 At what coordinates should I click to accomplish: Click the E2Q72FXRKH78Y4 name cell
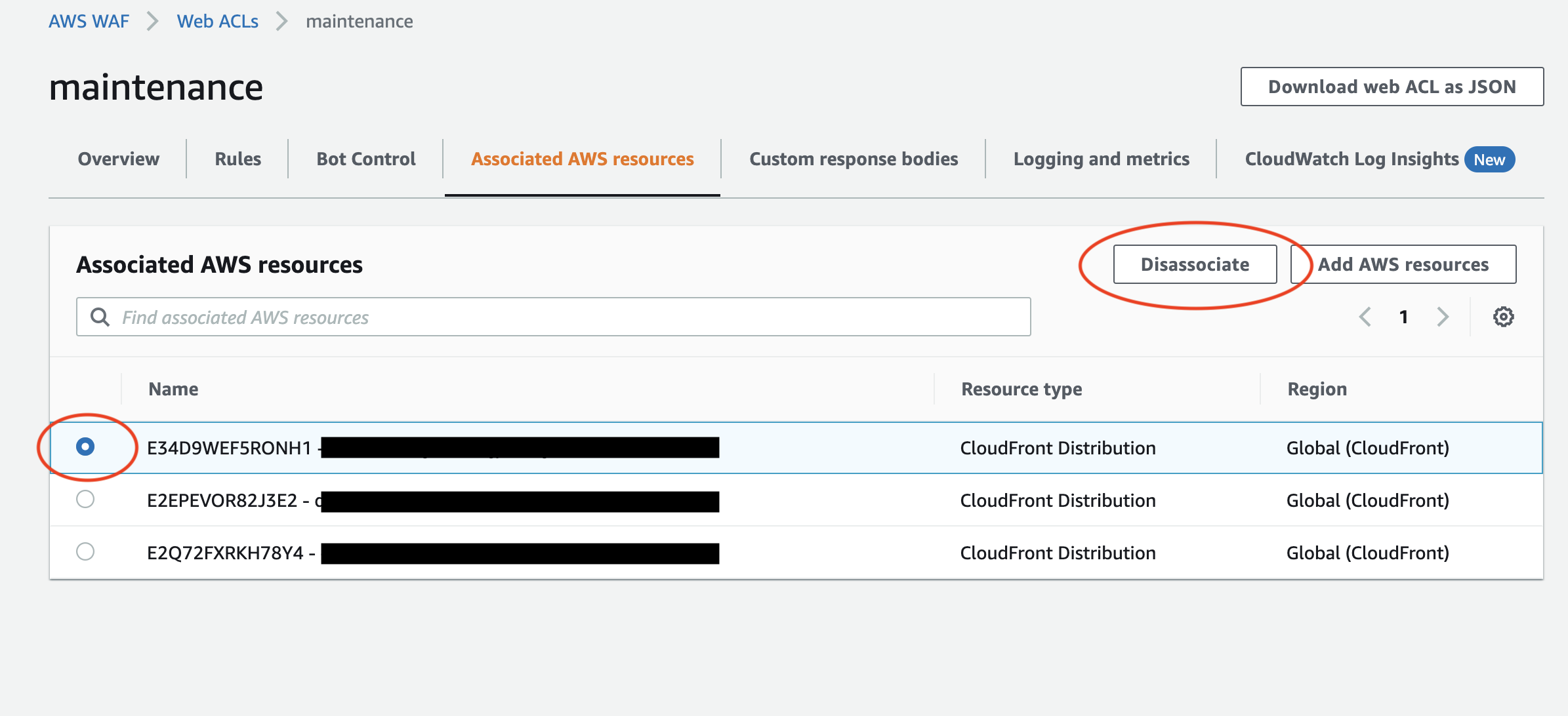(x=433, y=553)
